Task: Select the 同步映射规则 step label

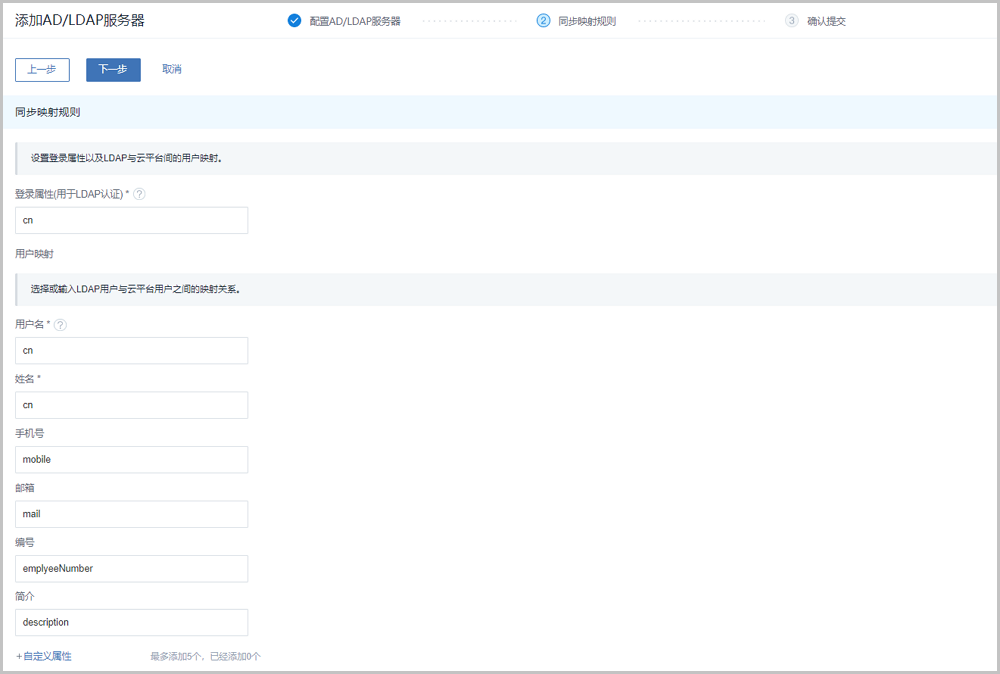Action: [x=587, y=21]
